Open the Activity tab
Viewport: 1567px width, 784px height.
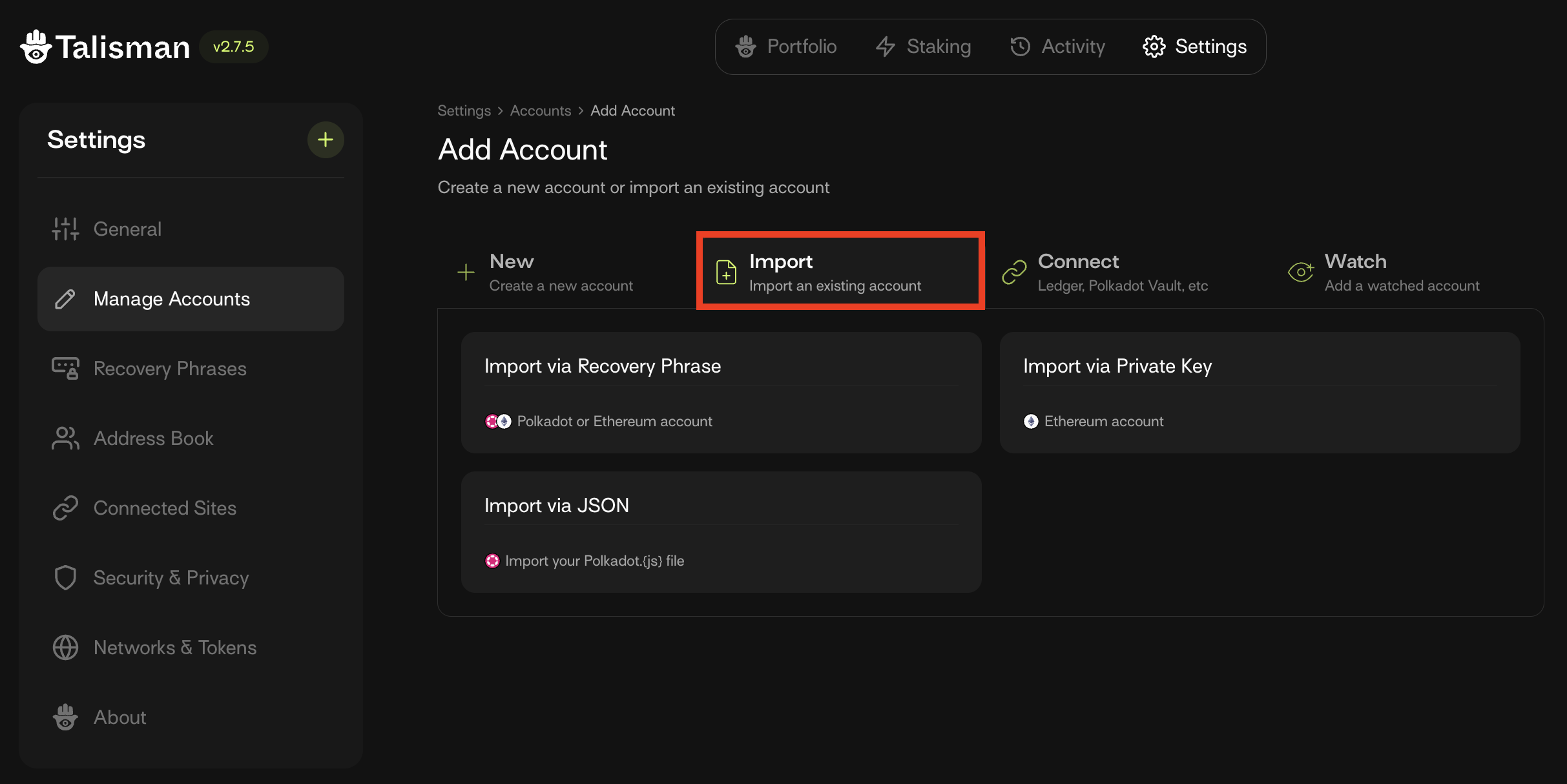pyautogui.click(x=1058, y=46)
